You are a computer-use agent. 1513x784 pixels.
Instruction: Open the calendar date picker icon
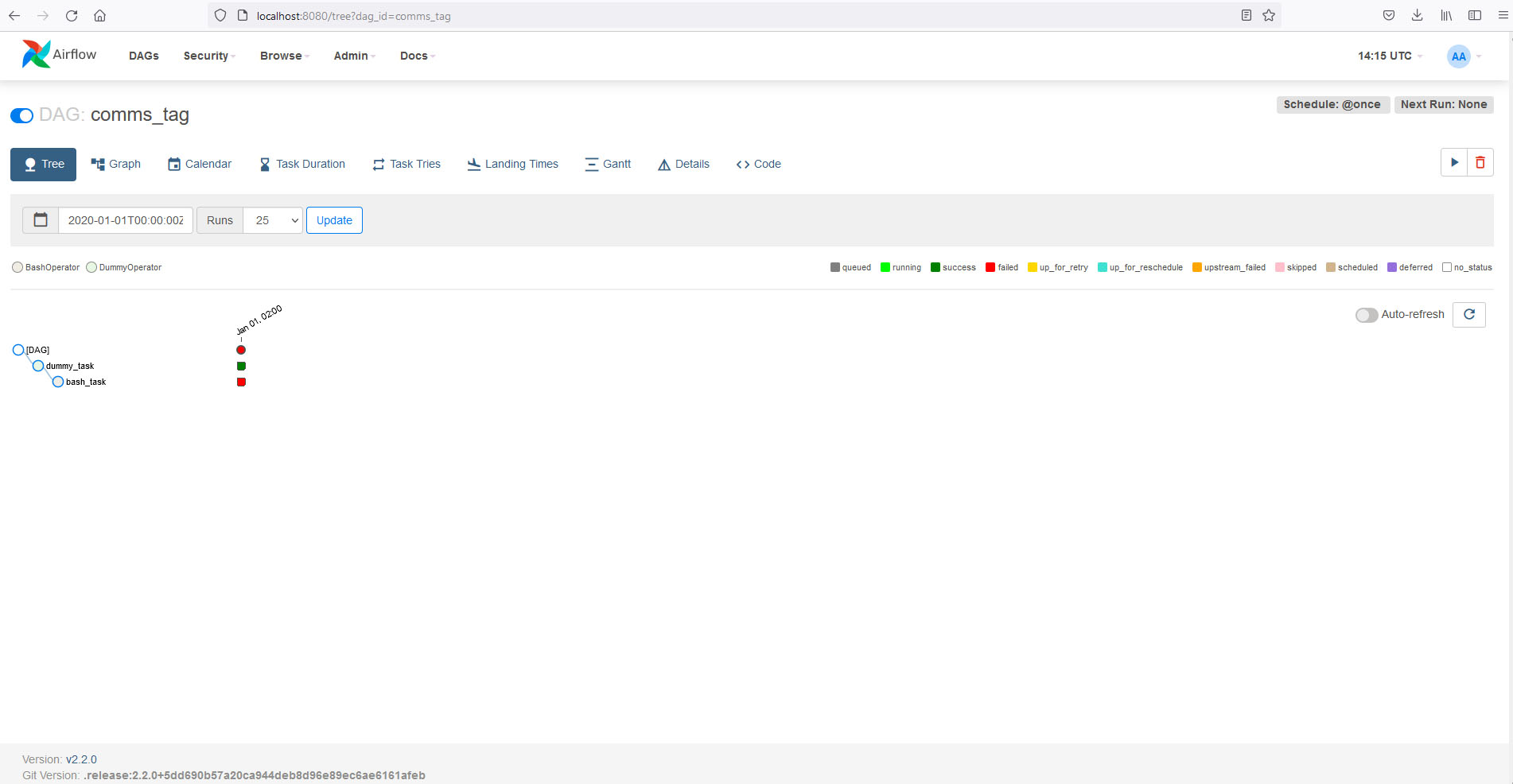point(41,220)
